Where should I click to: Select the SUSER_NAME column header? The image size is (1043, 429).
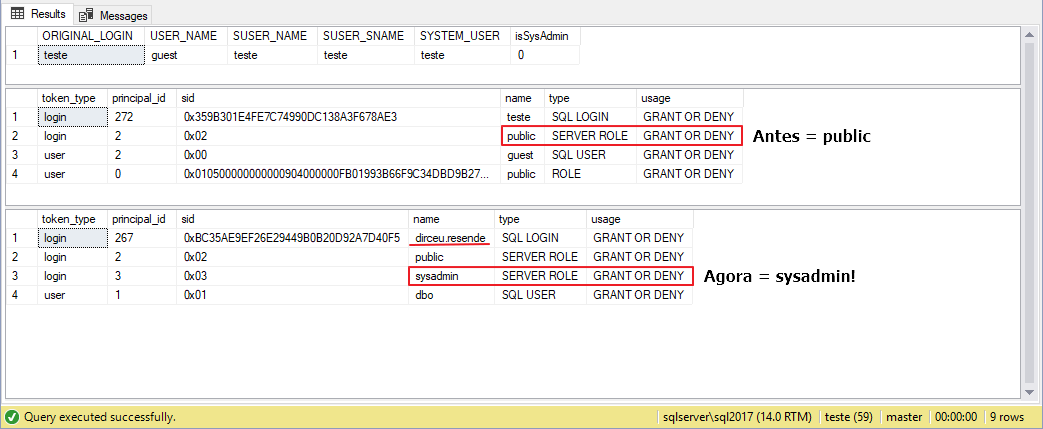(272, 36)
